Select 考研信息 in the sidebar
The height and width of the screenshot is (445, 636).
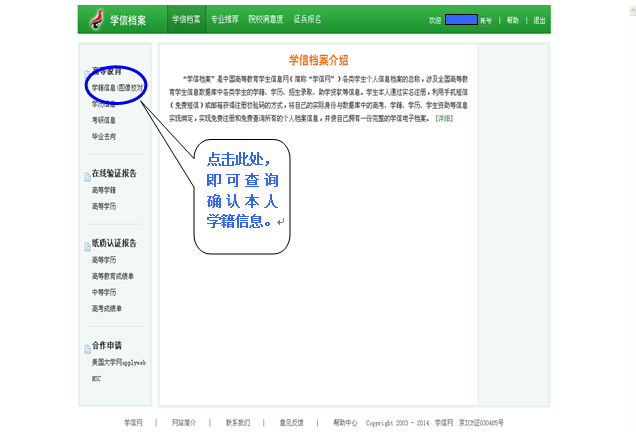click(104, 120)
